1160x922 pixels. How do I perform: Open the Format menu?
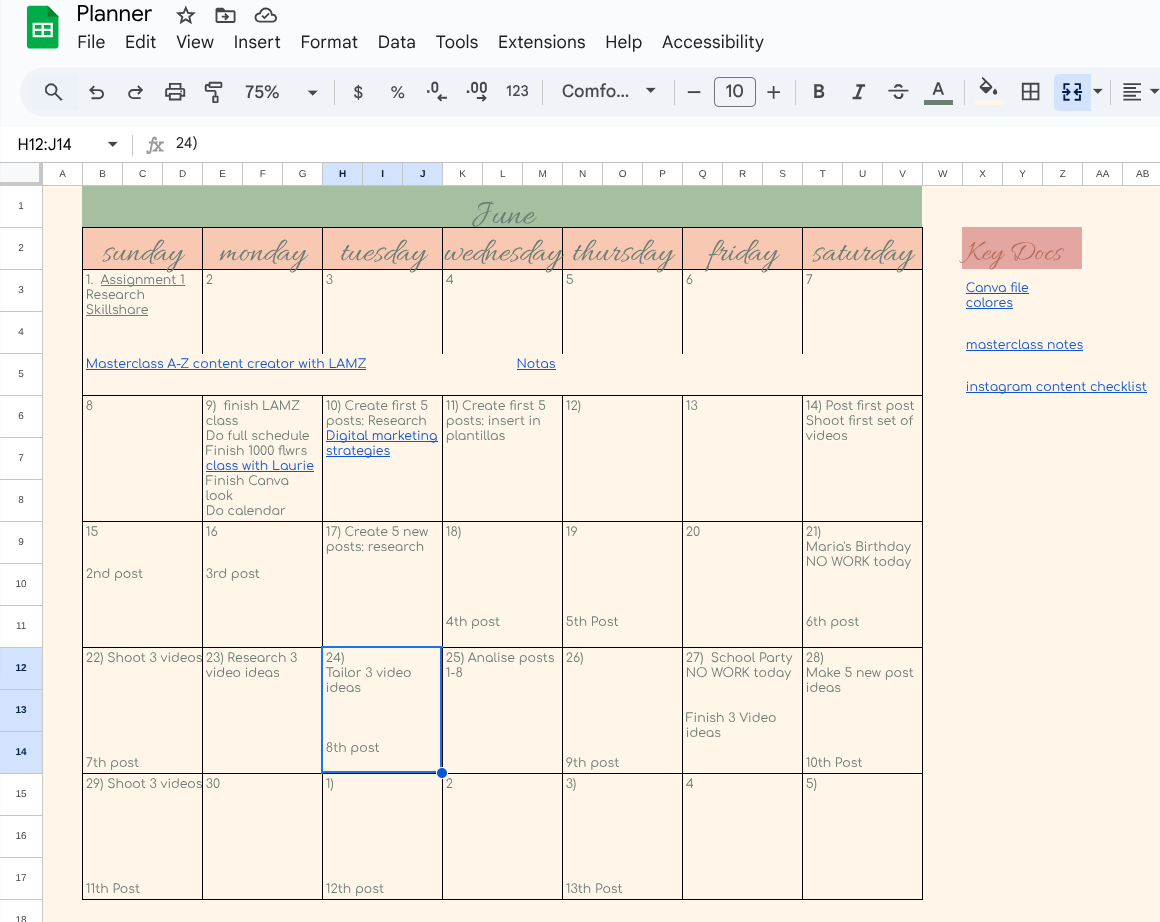[329, 42]
